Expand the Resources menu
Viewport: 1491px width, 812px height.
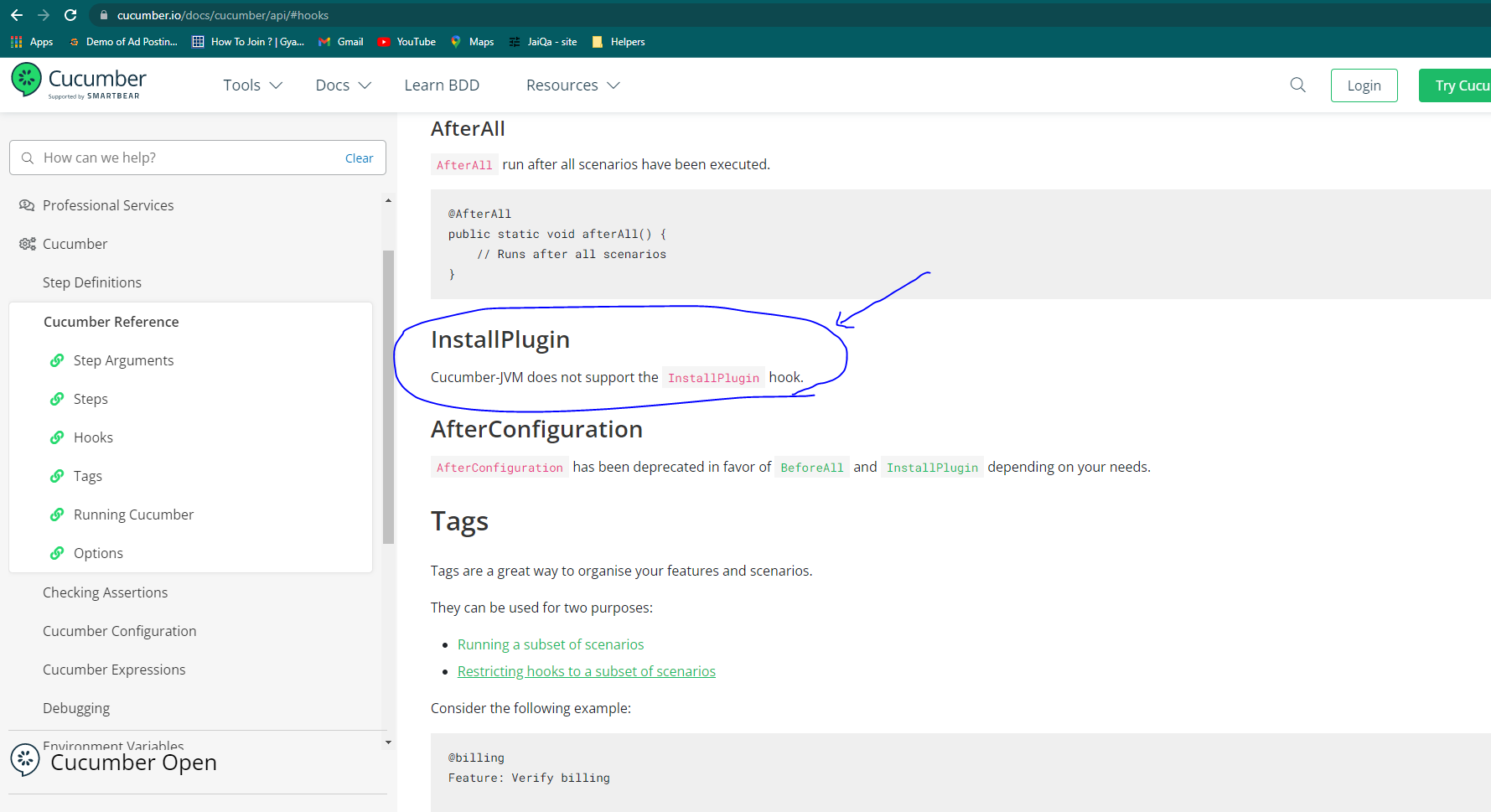[572, 85]
